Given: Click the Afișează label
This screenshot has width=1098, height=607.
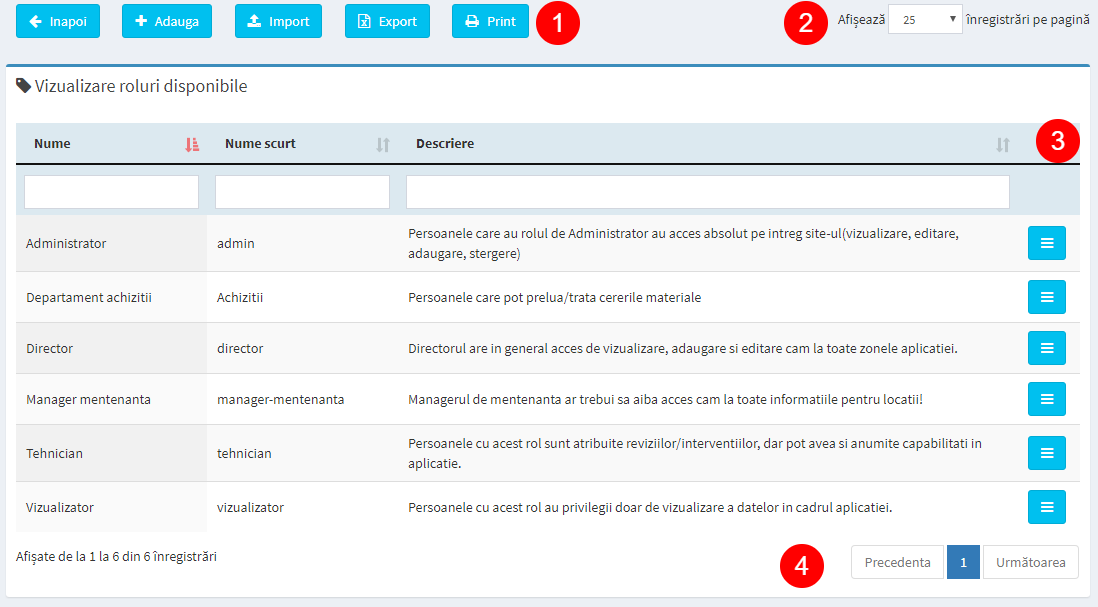Looking at the screenshot, I should click(x=861, y=20).
